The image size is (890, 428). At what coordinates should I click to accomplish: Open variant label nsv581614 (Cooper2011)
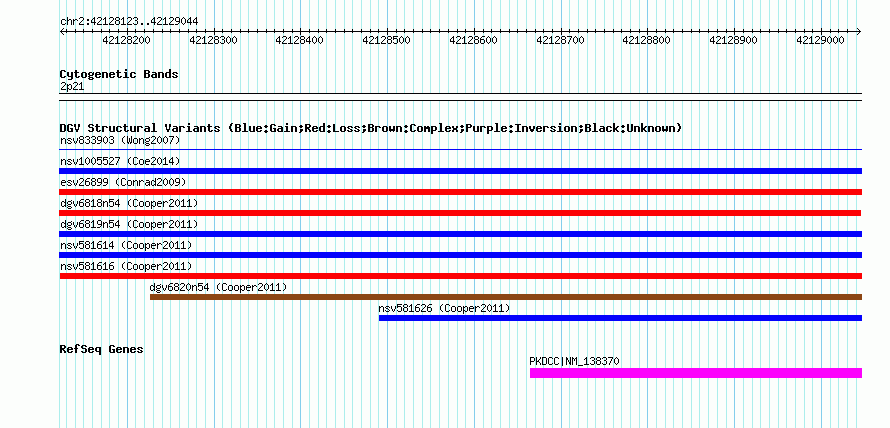[x=126, y=245]
